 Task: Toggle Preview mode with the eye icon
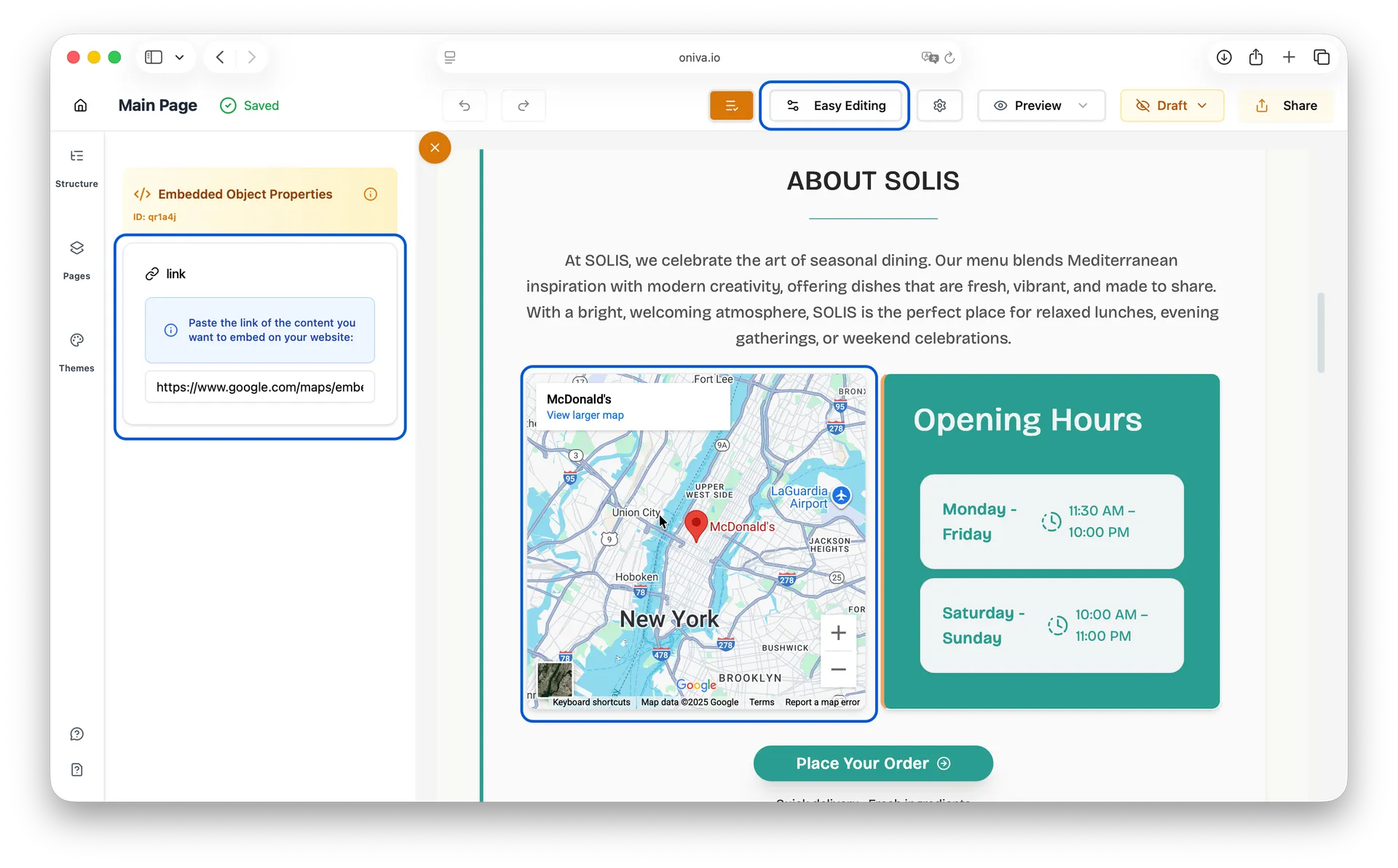click(1003, 105)
